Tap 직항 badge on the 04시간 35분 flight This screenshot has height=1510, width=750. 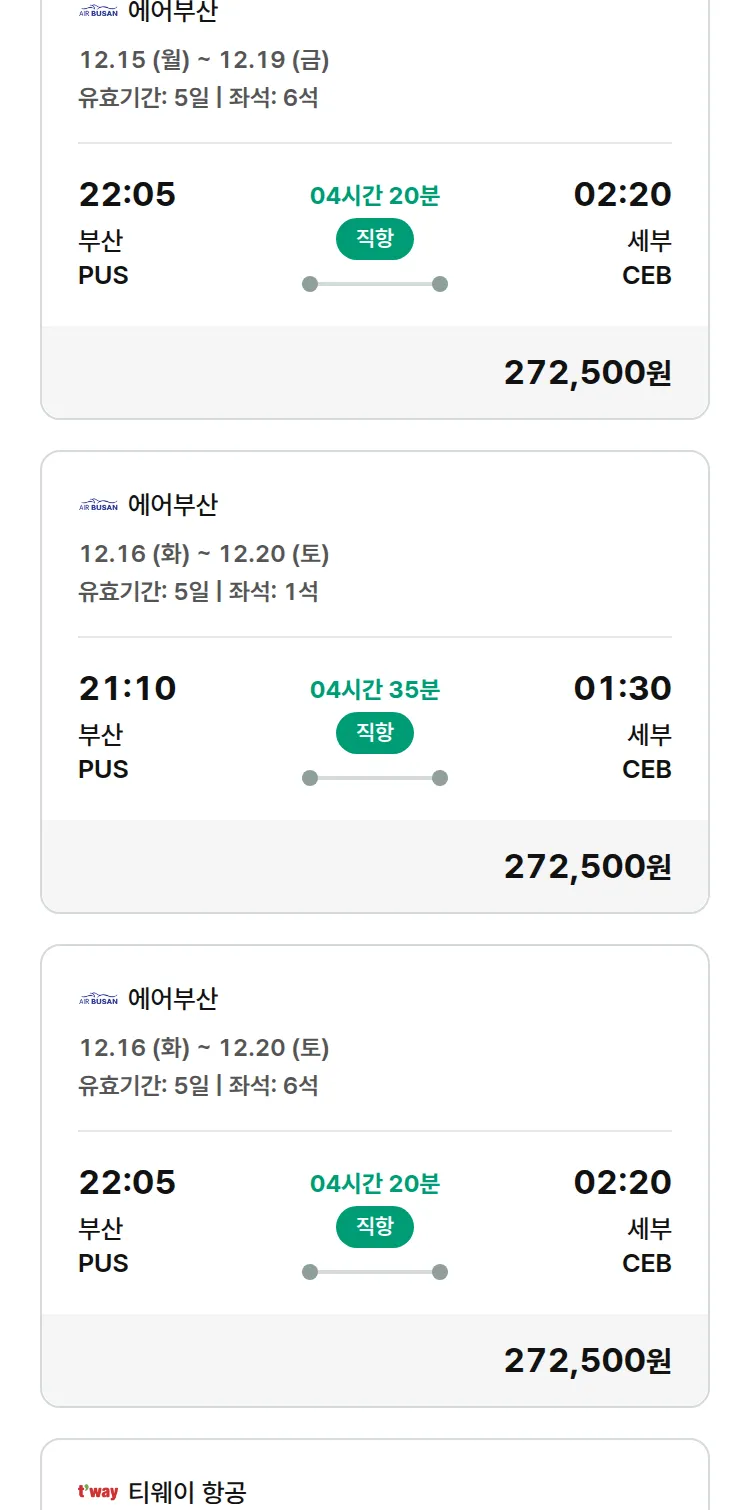[x=375, y=733]
